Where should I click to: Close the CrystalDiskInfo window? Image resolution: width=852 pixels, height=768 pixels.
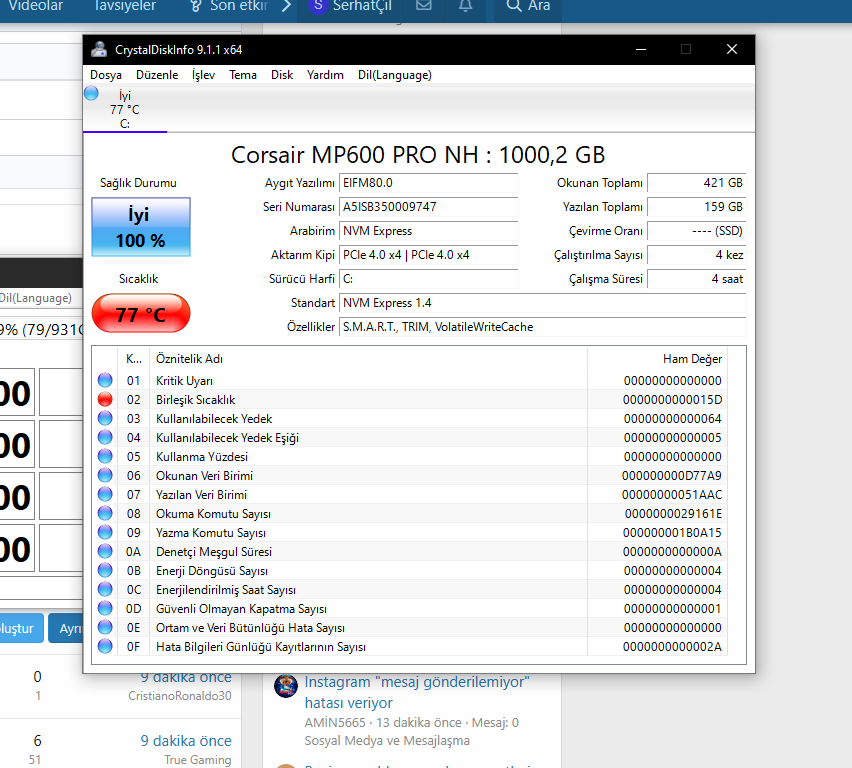(732, 49)
